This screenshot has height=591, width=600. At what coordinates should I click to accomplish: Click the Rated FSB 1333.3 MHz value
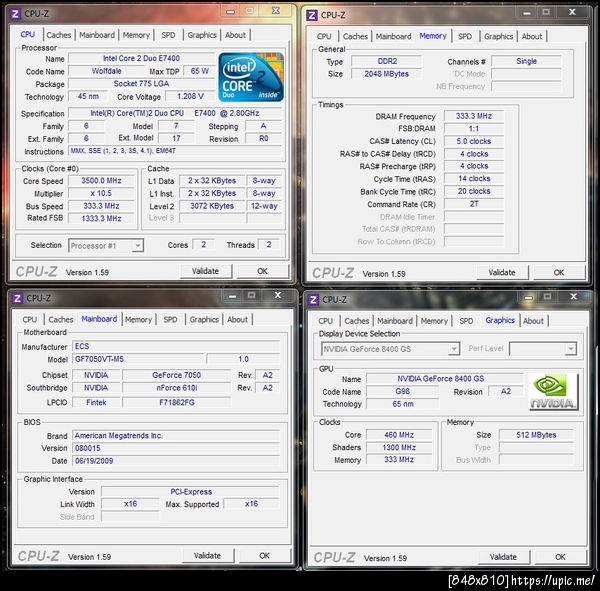(101, 219)
